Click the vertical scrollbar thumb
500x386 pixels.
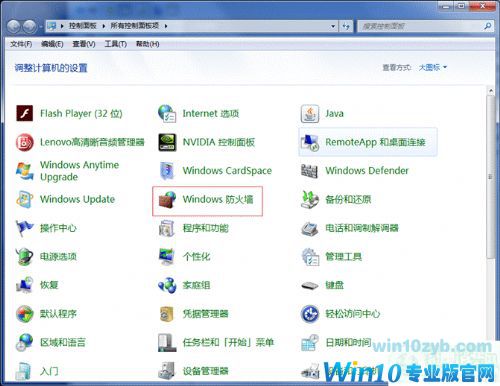point(490,177)
